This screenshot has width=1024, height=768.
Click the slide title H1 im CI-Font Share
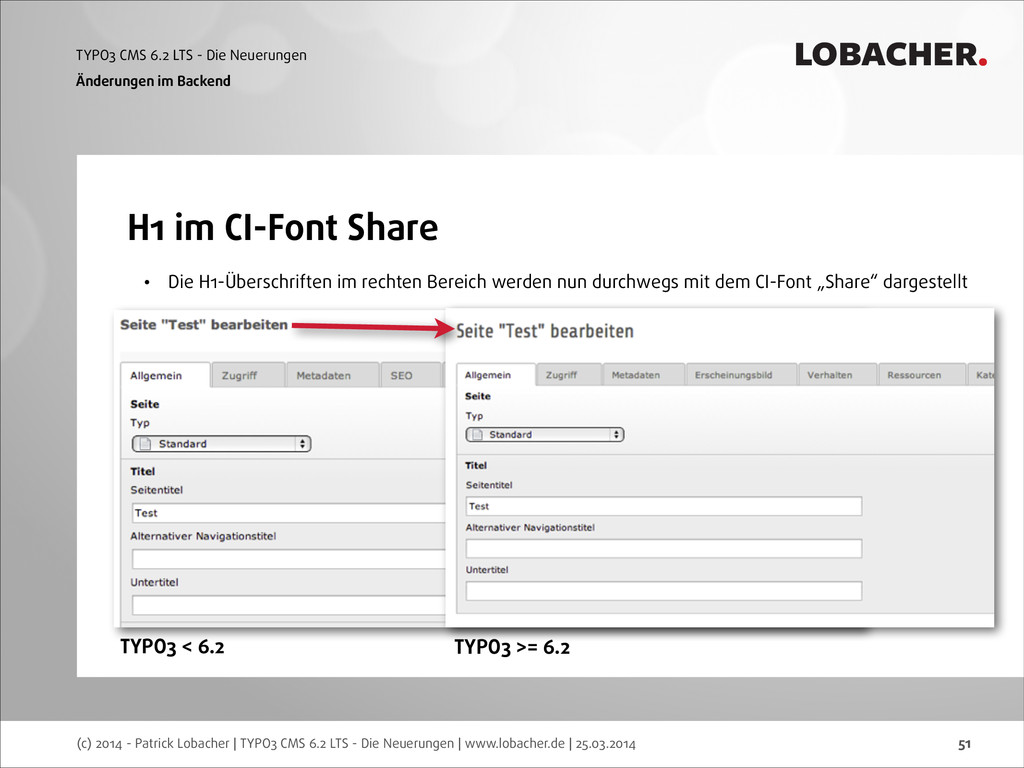[283, 227]
